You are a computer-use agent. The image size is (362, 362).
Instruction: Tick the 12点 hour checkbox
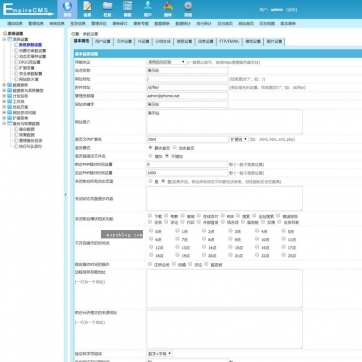[151, 247]
